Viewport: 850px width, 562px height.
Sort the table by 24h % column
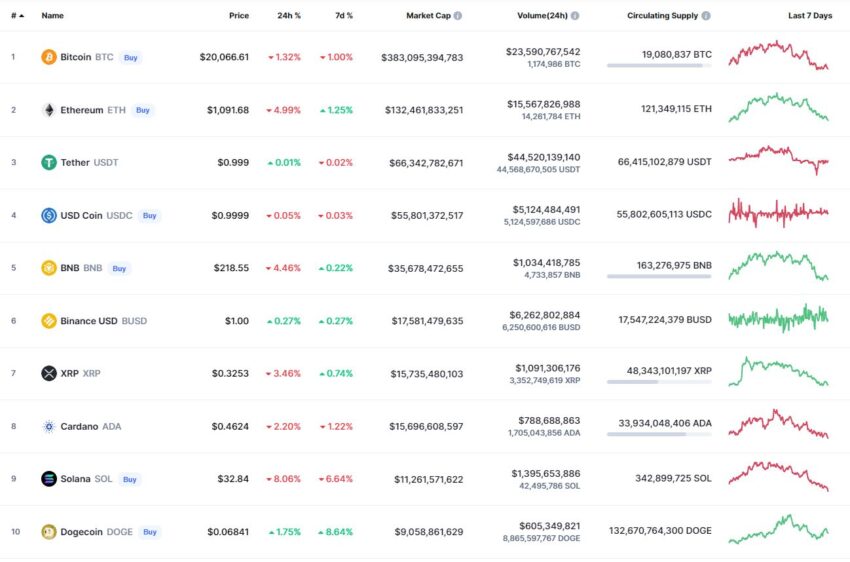[289, 16]
